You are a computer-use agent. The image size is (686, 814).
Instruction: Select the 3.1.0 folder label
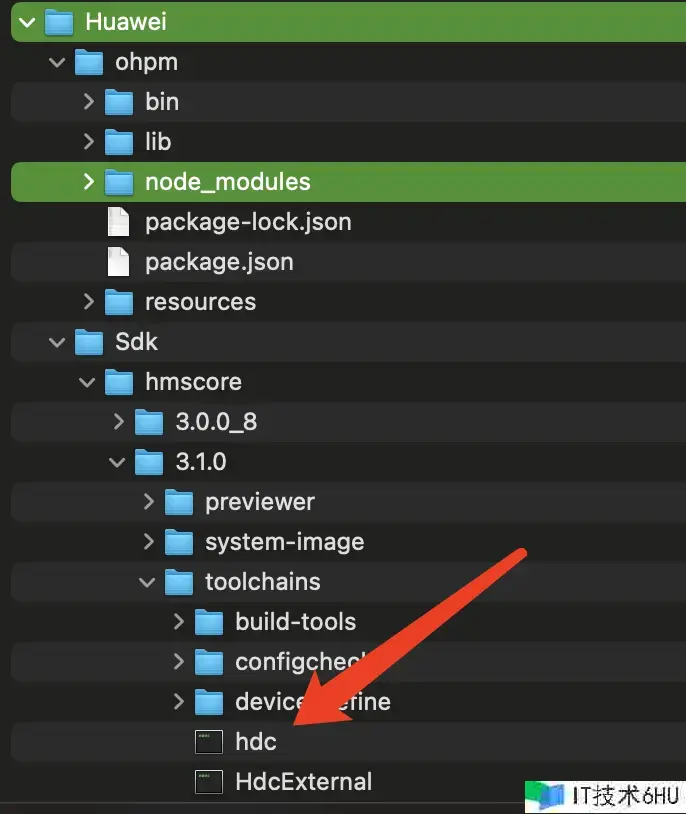click(x=200, y=462)
